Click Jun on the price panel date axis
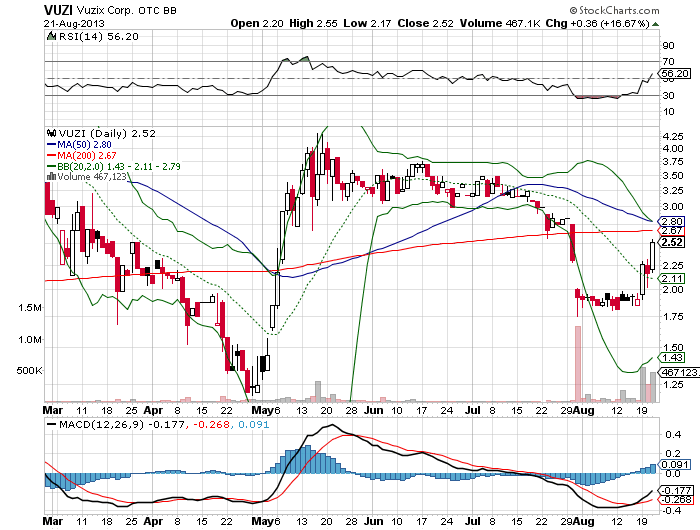 click(x=373, y=410)
